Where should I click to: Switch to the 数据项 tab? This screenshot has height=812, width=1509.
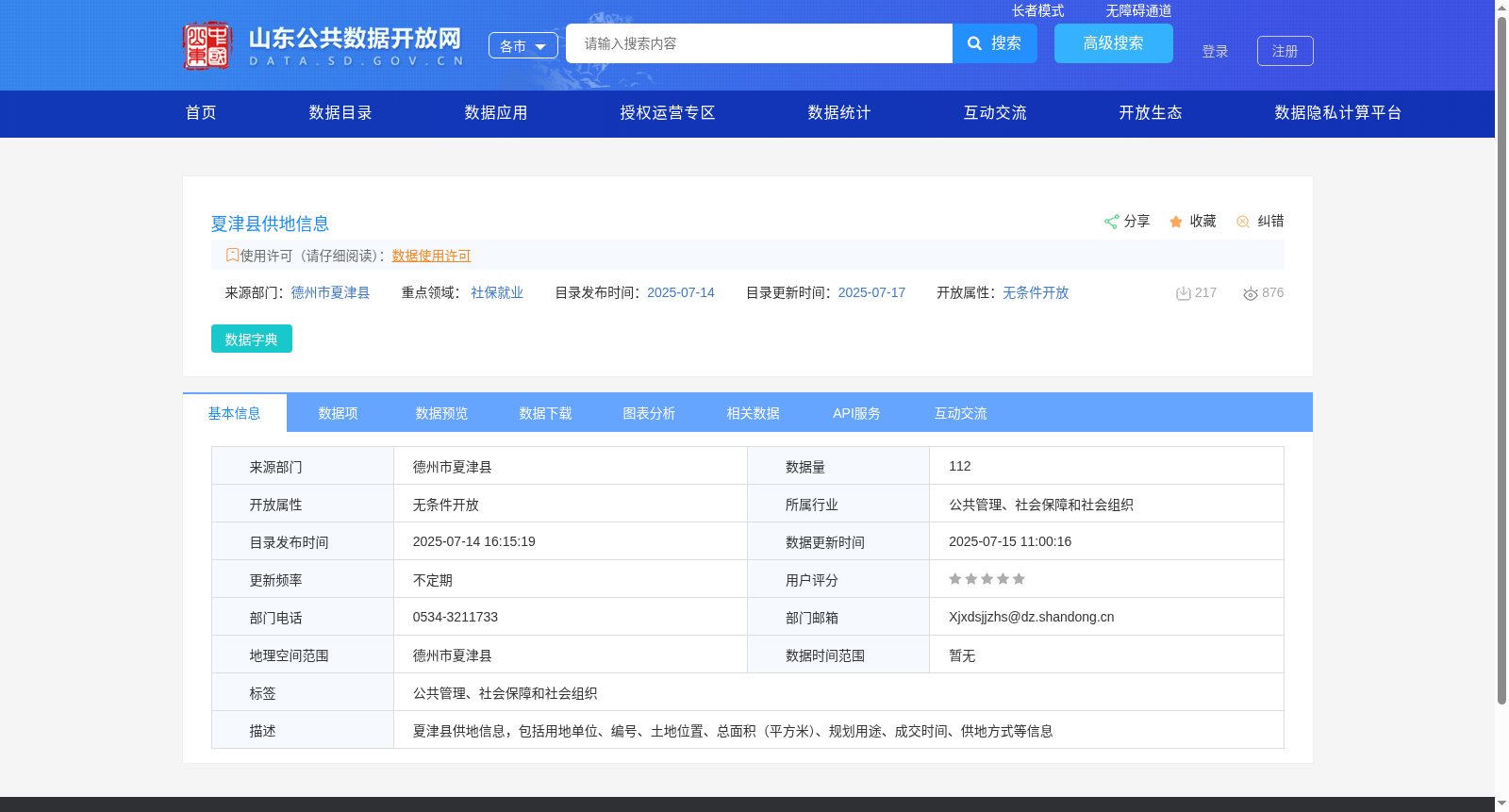[x=339, y=413]
